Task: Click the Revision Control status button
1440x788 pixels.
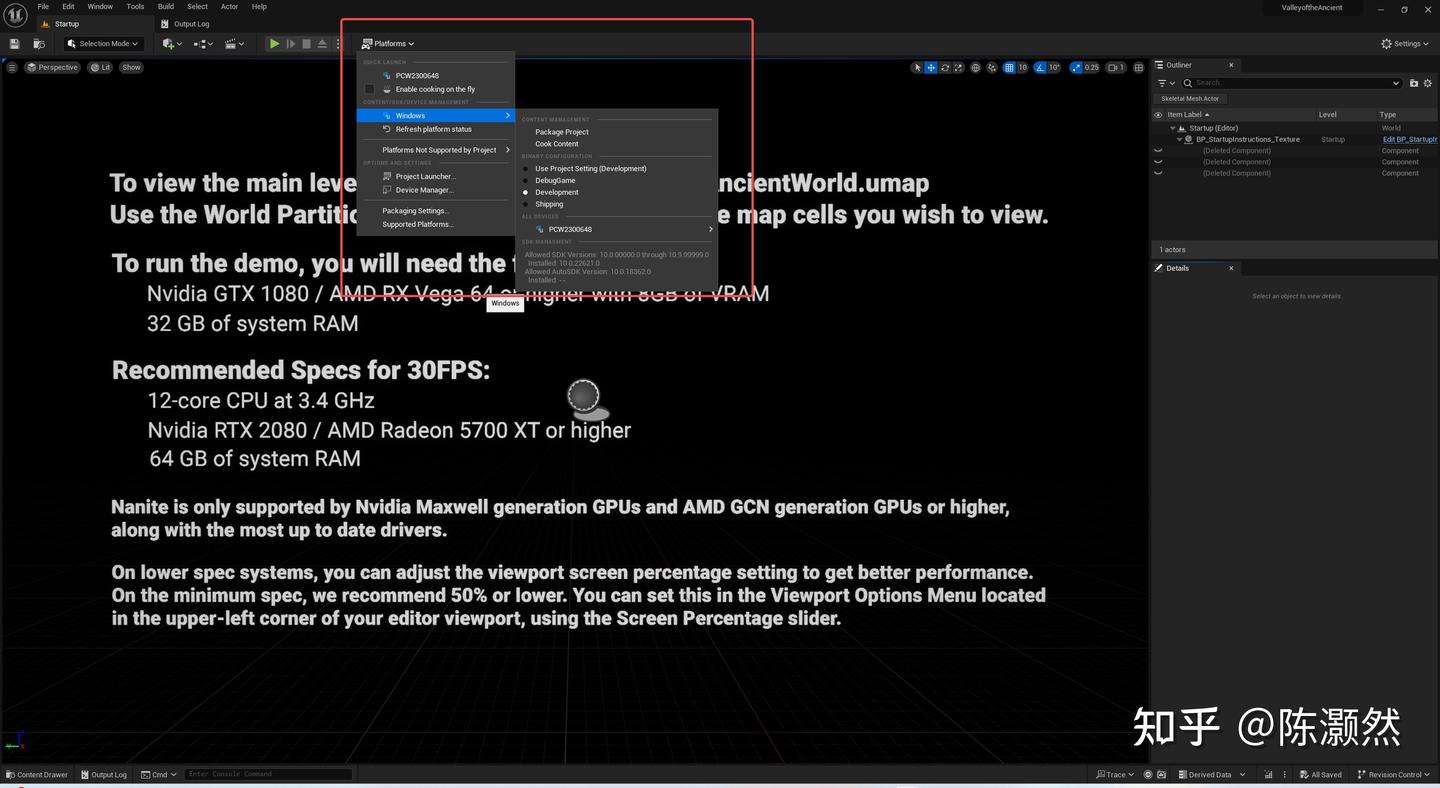Action: [1394, 775]
